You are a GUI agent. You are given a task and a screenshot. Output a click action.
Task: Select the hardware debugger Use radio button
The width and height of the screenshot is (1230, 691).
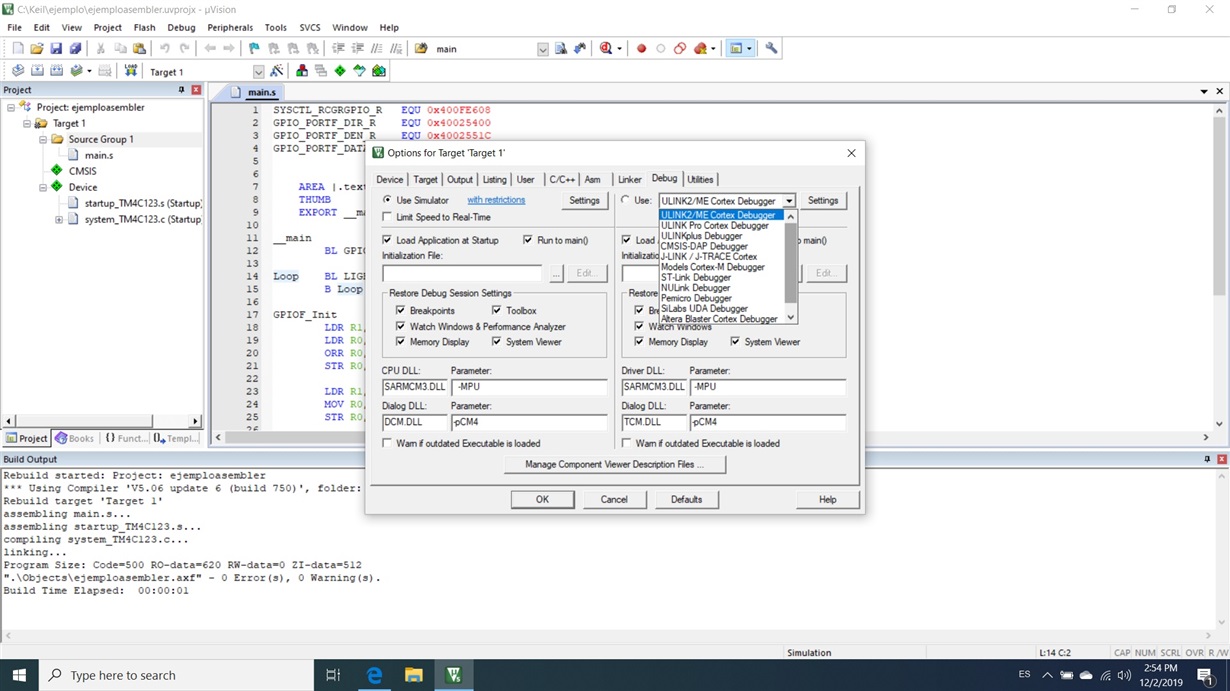tap(626, 200)
